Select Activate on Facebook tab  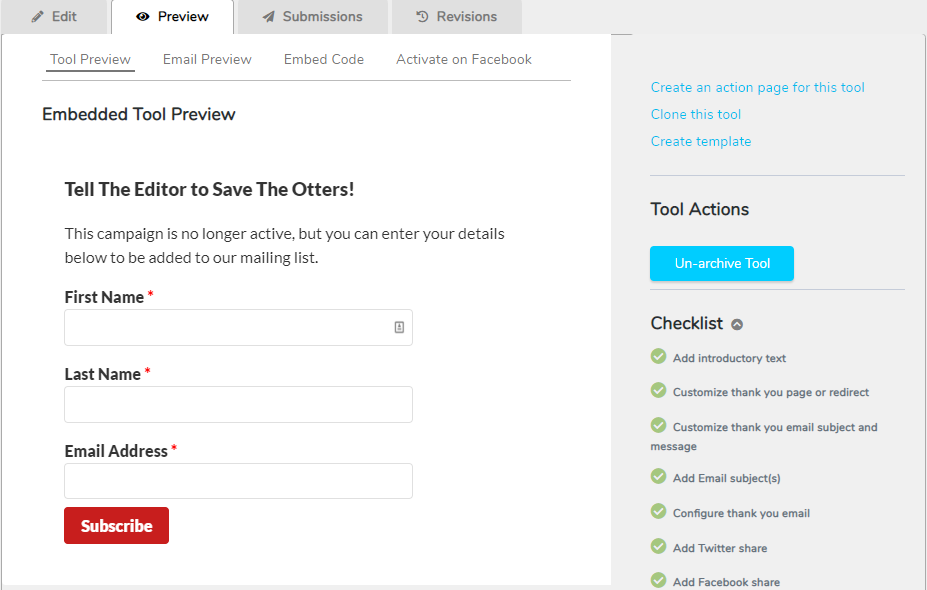[x=464, y=59]
